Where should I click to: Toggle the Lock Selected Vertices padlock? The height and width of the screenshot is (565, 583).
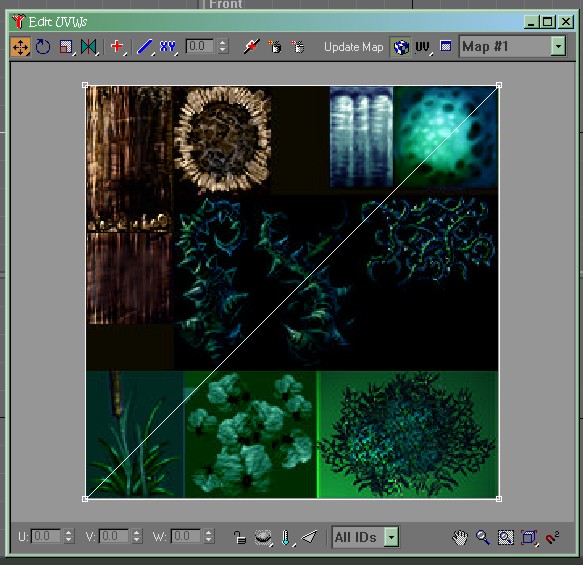coord(240,537)
